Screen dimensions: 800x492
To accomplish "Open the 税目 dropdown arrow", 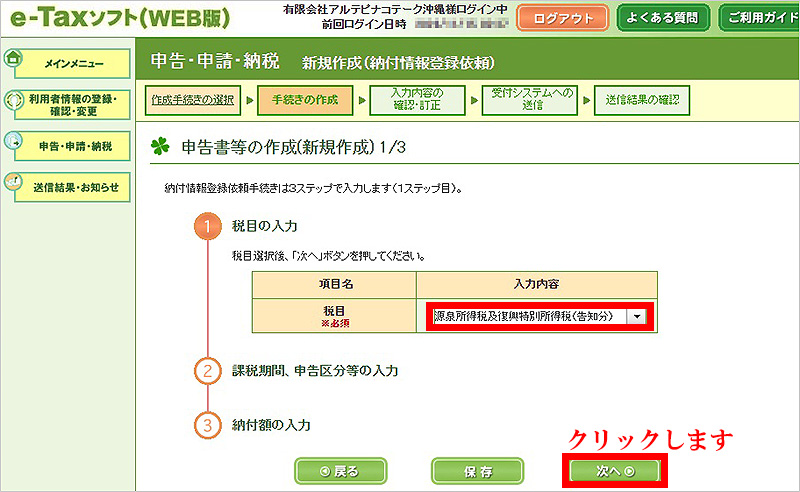I will tap(637, 316).
